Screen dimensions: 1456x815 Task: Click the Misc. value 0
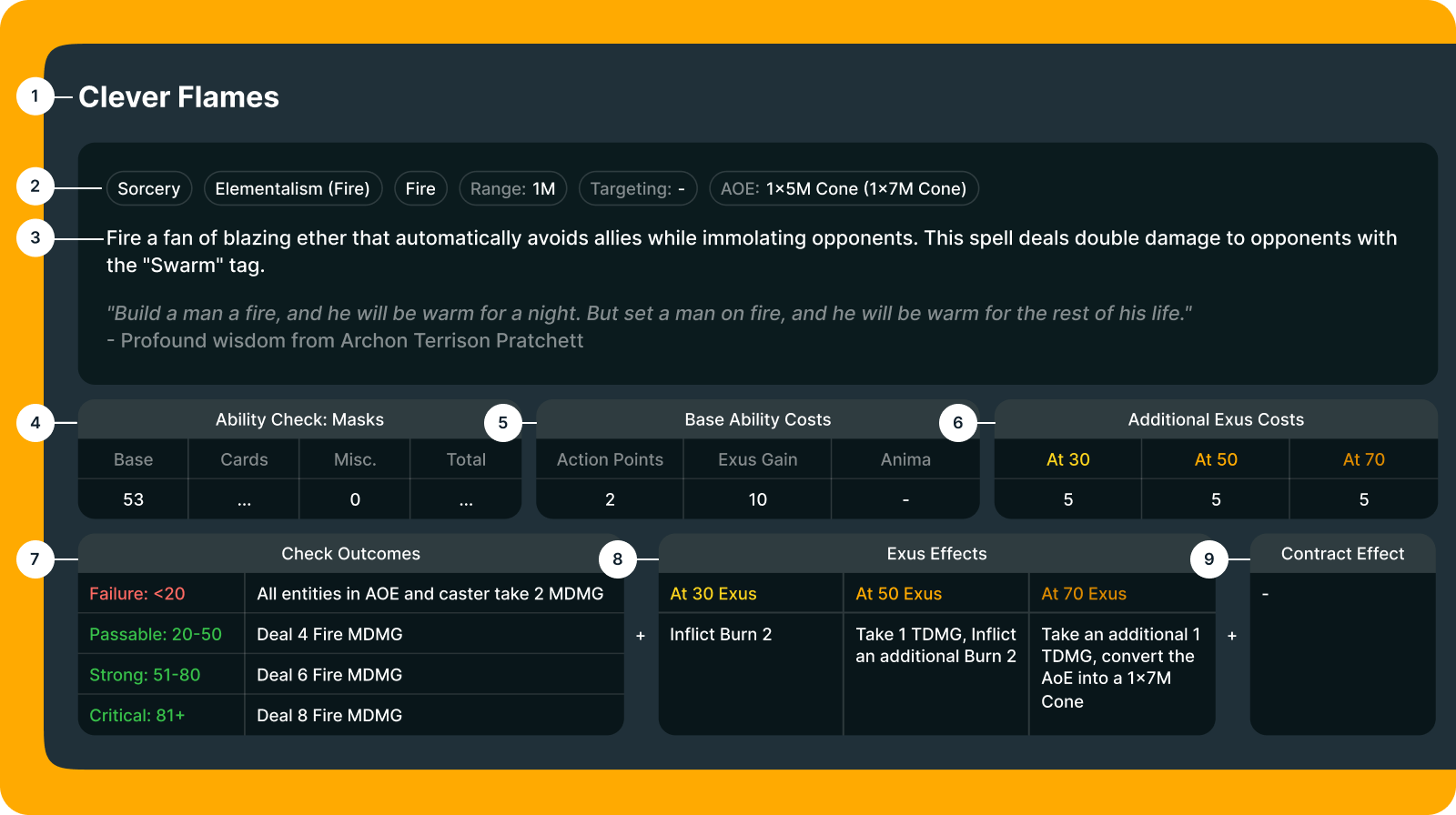pyautogui.click(x=355, y=499)
